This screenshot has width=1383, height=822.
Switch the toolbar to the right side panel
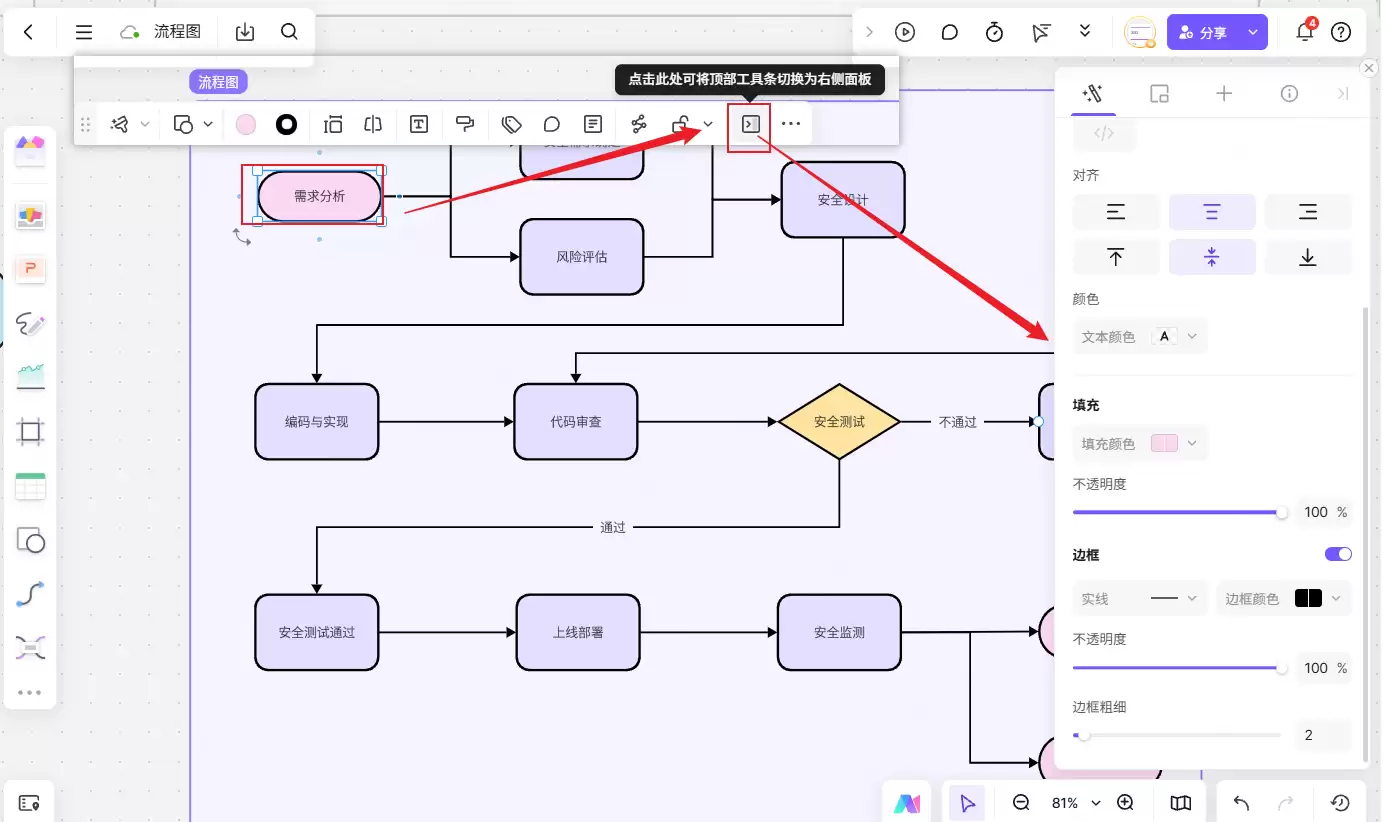(x=750, y=124)
